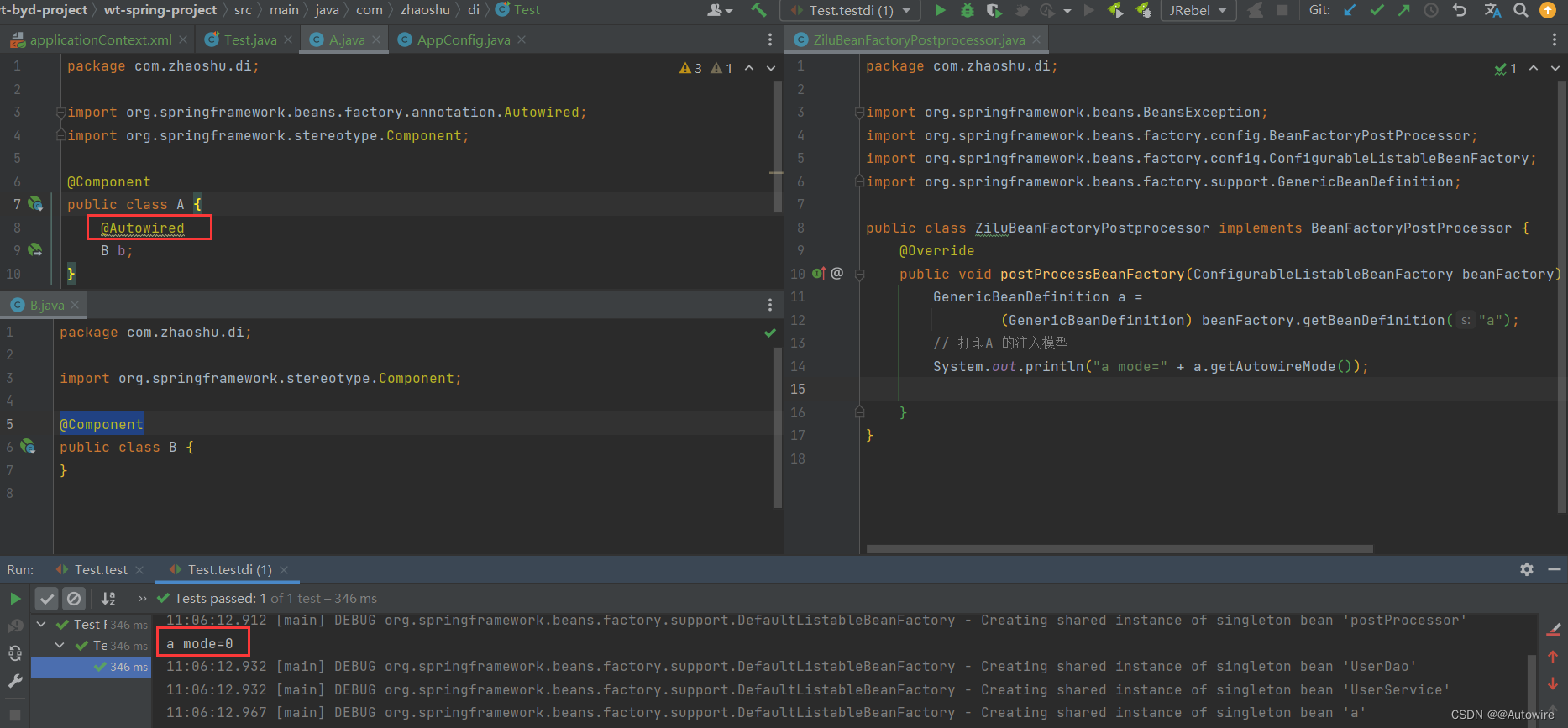The width and height of the screenshot is (1568, 728).
Task: Click the console scroll down arrow
Action: coord(1553,683)
